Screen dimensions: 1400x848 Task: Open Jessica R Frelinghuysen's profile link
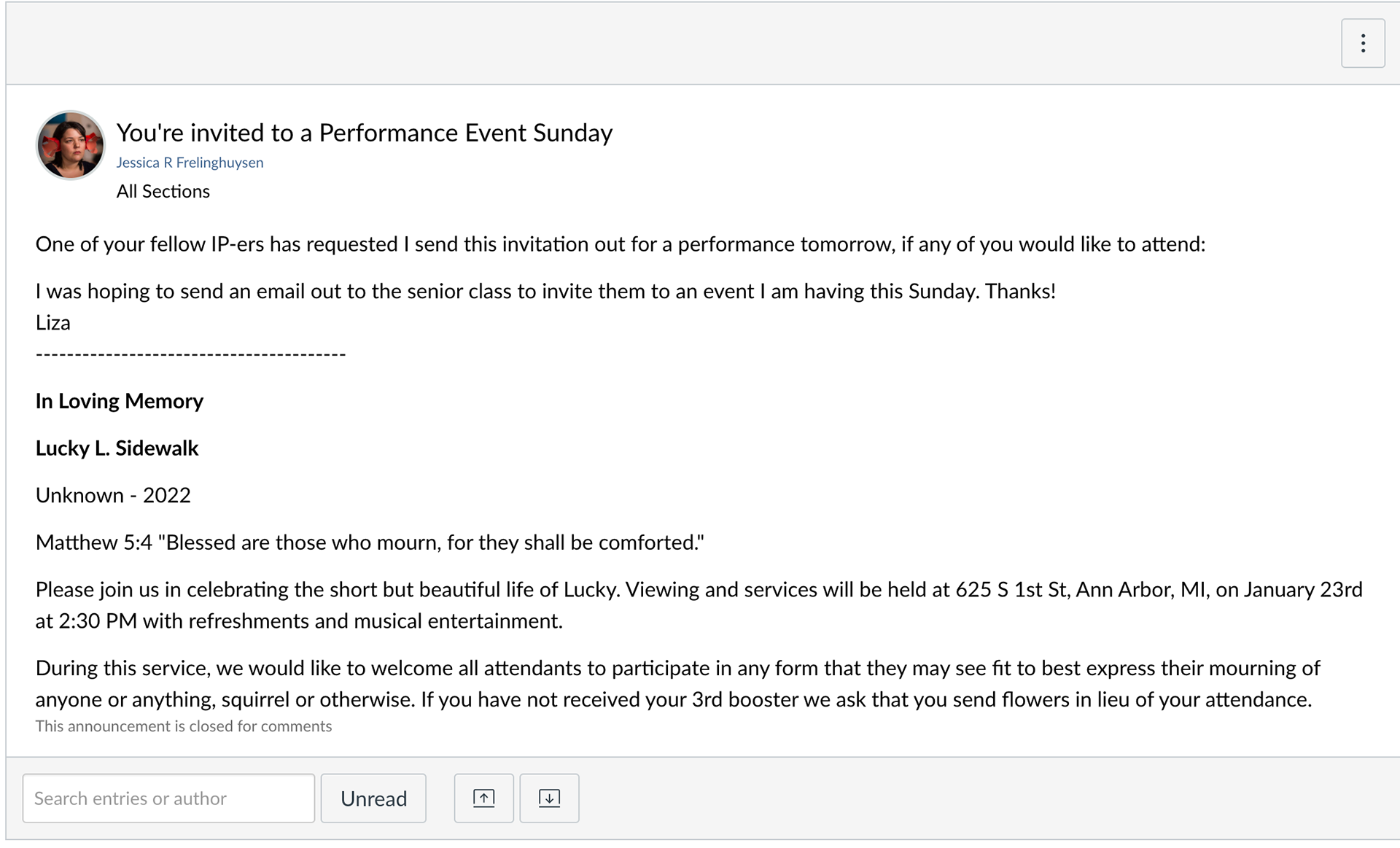[190, 163]
